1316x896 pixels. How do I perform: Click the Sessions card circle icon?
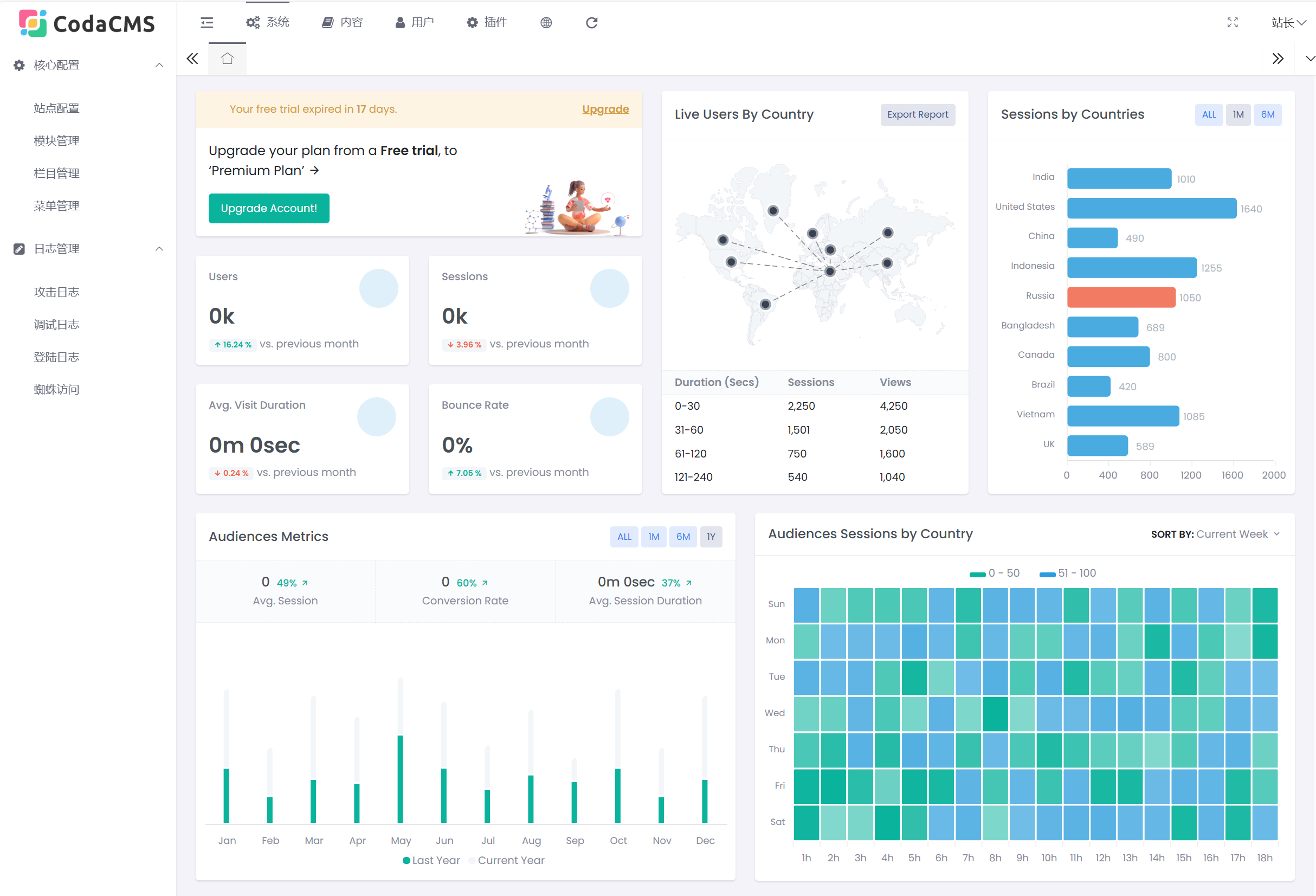[609, 288]
